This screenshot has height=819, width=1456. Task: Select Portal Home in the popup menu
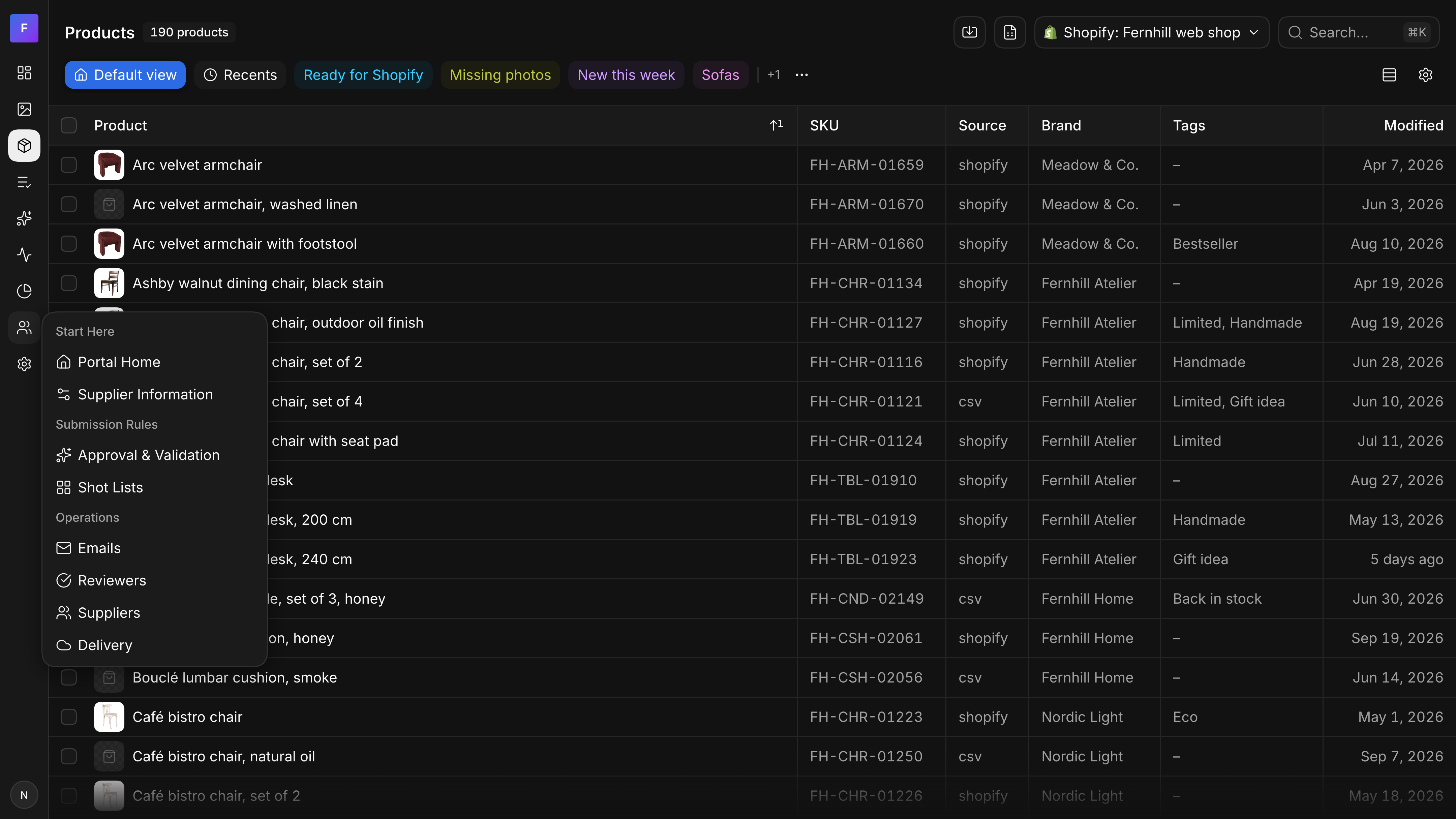point(154,362)
